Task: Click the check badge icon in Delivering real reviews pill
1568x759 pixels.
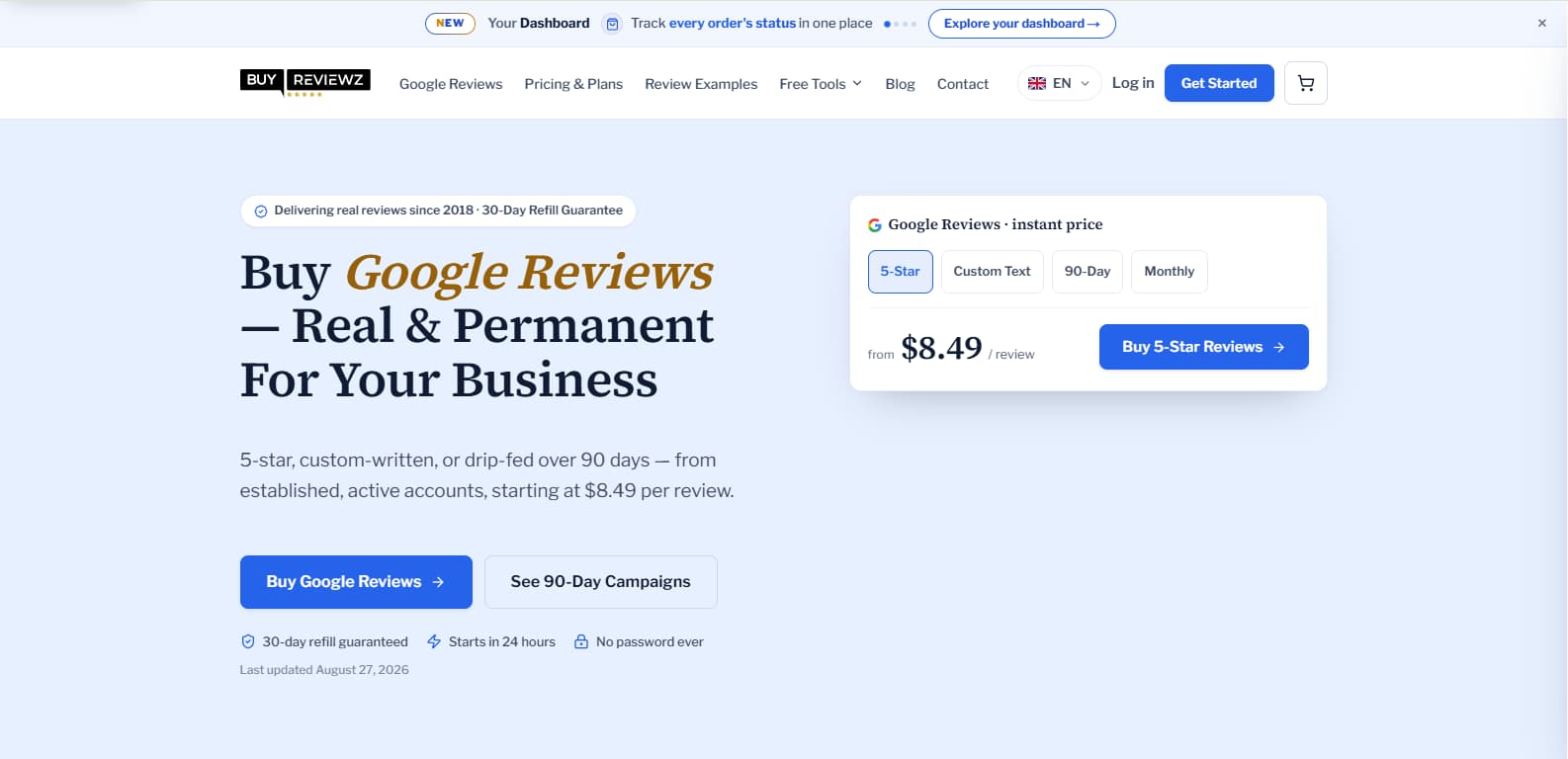Action: (261, 211)
